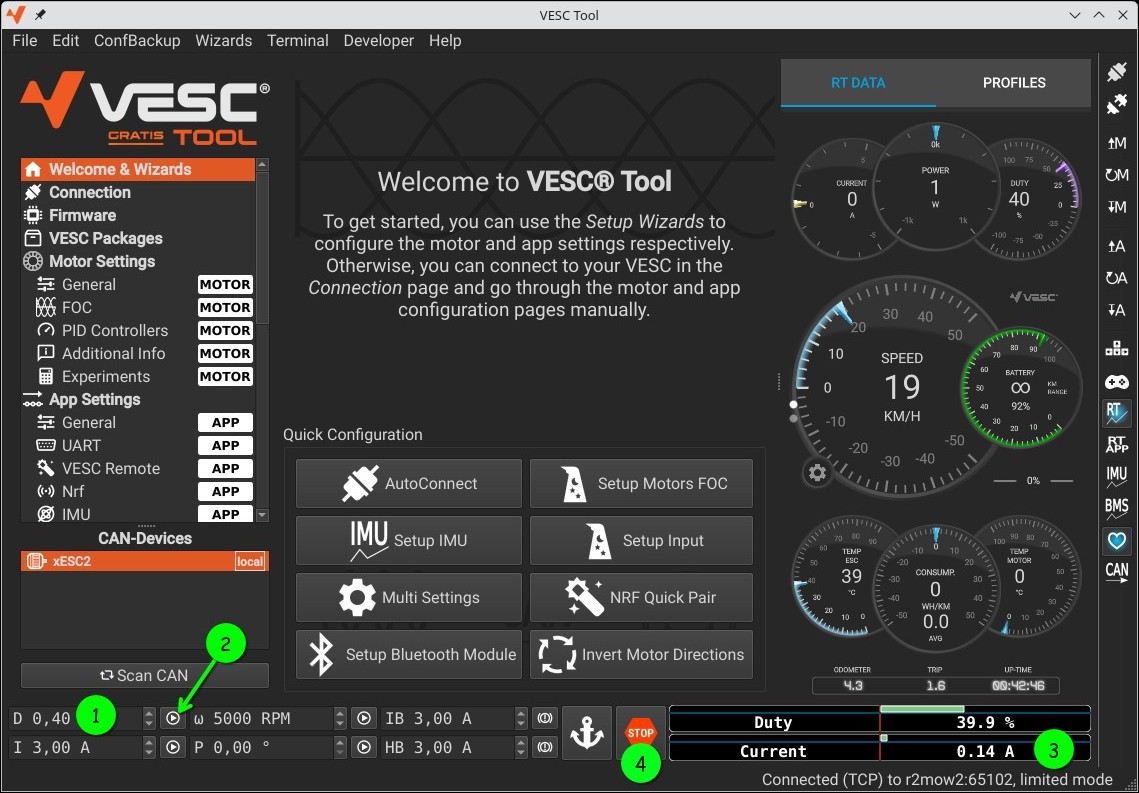Decrease the IB brake current value
The height and width of the screenshot is (793, 1139).
521,723
